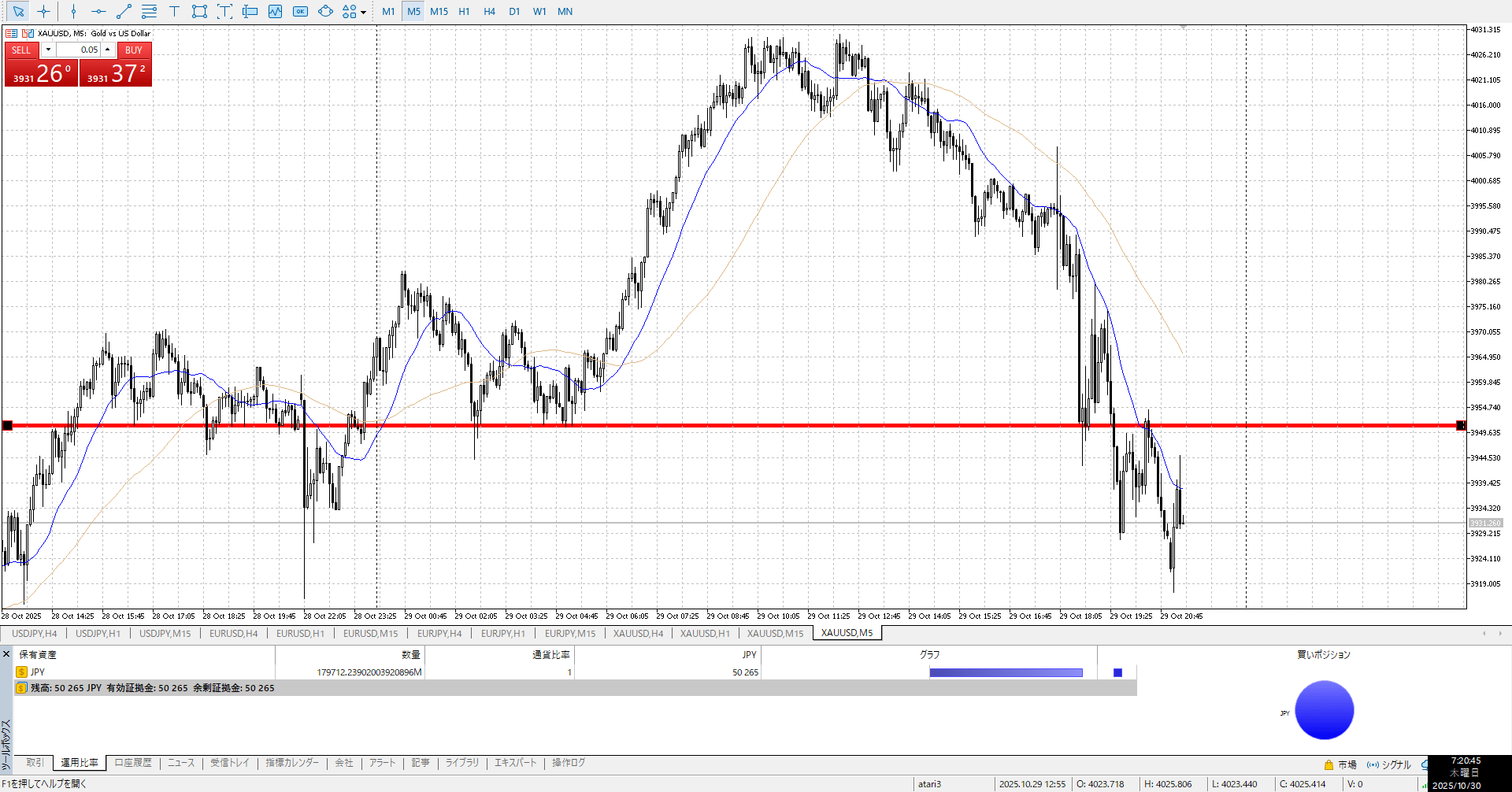Click the depth of market icon on chart

point(12,33)
